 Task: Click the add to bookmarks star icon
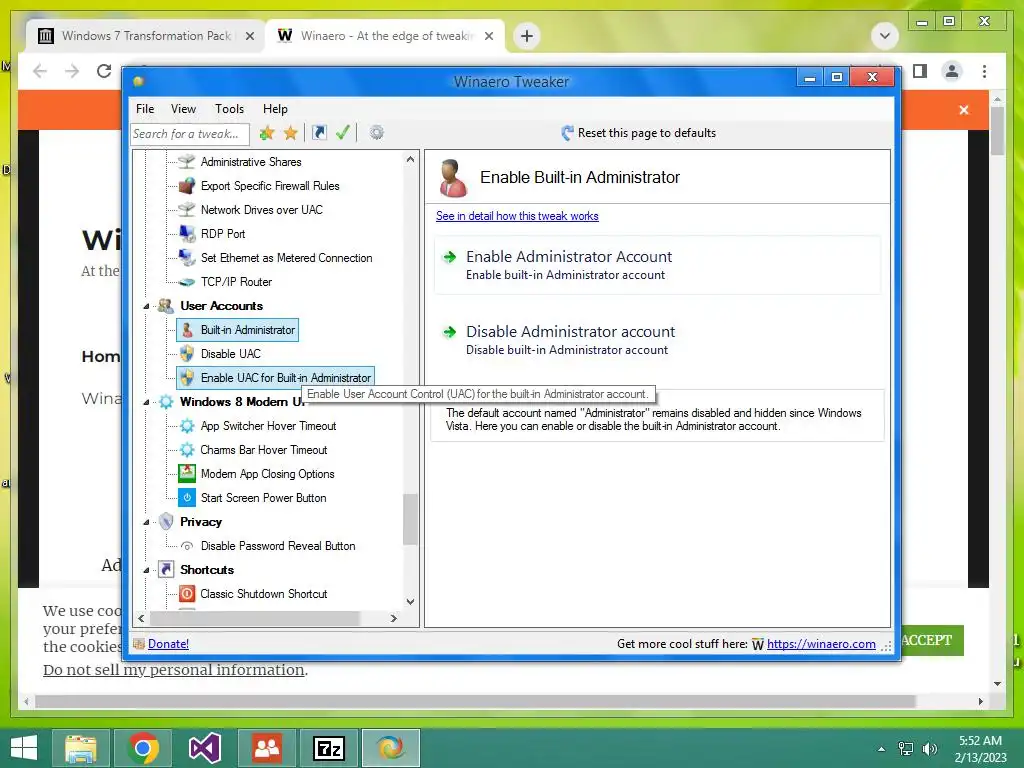coord(266,133)
